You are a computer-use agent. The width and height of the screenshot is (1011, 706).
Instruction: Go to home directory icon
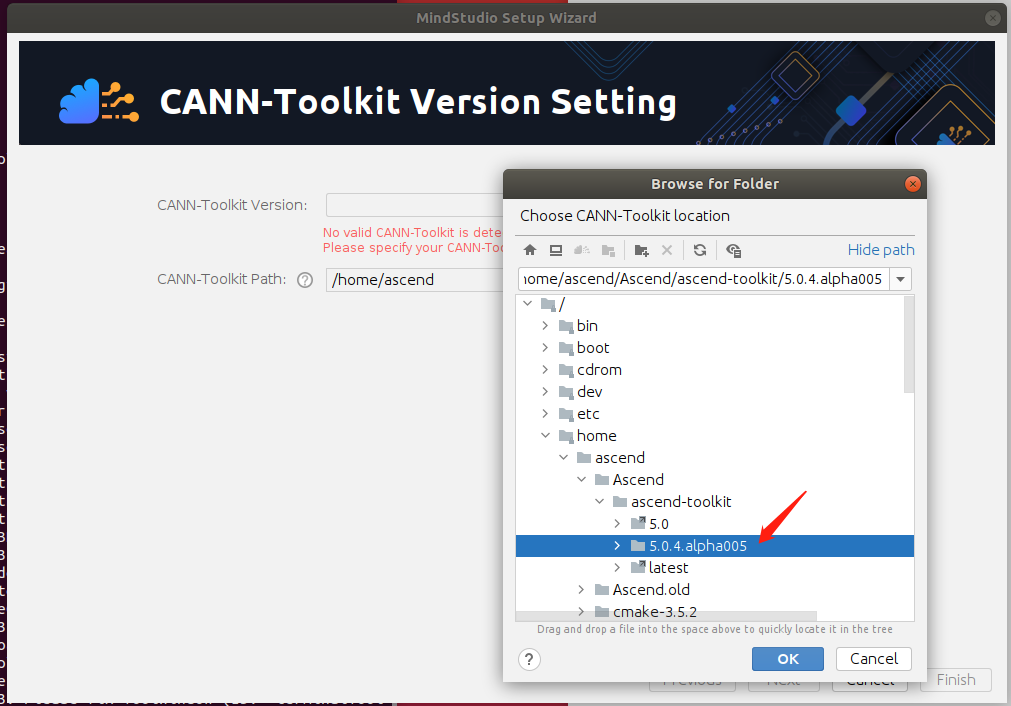tap(530, 250)
